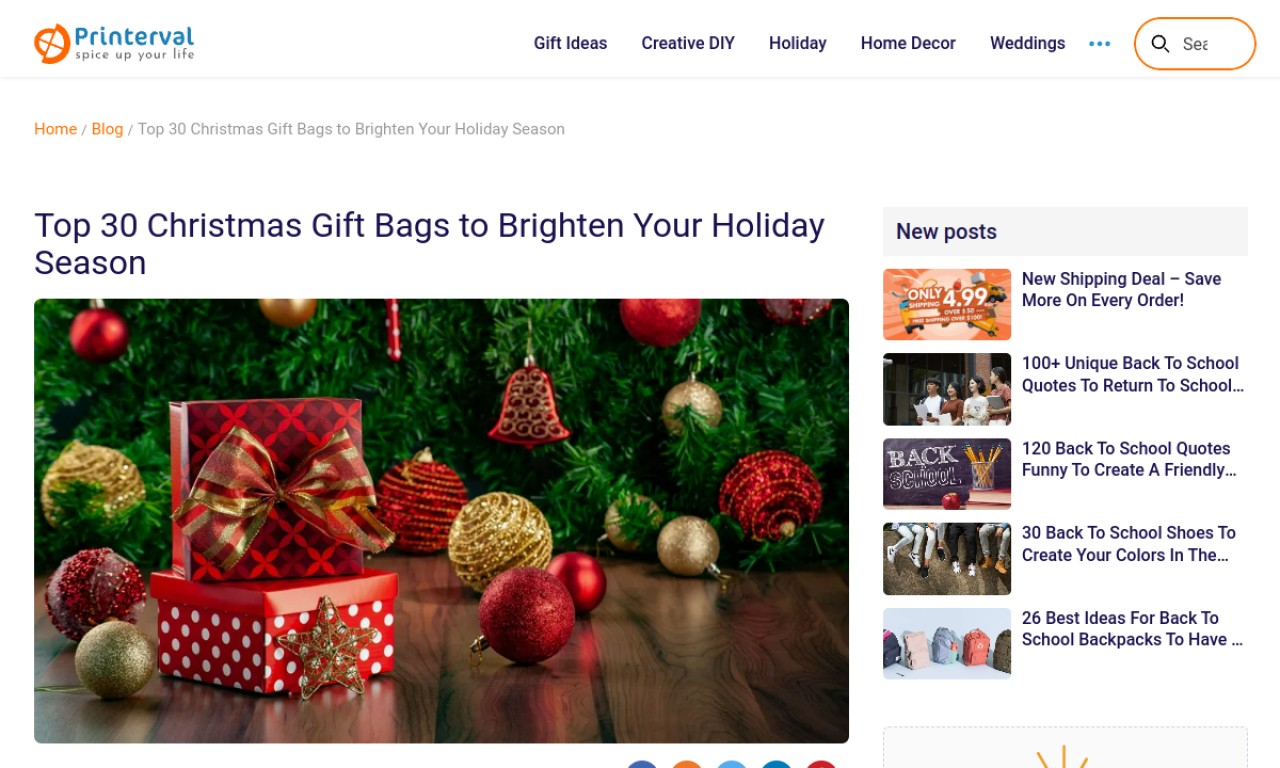Viewport: 1280px width, 768px height.
Task: Click the Back to School chalkboard thumbnail
Action: tap(947, 474)
